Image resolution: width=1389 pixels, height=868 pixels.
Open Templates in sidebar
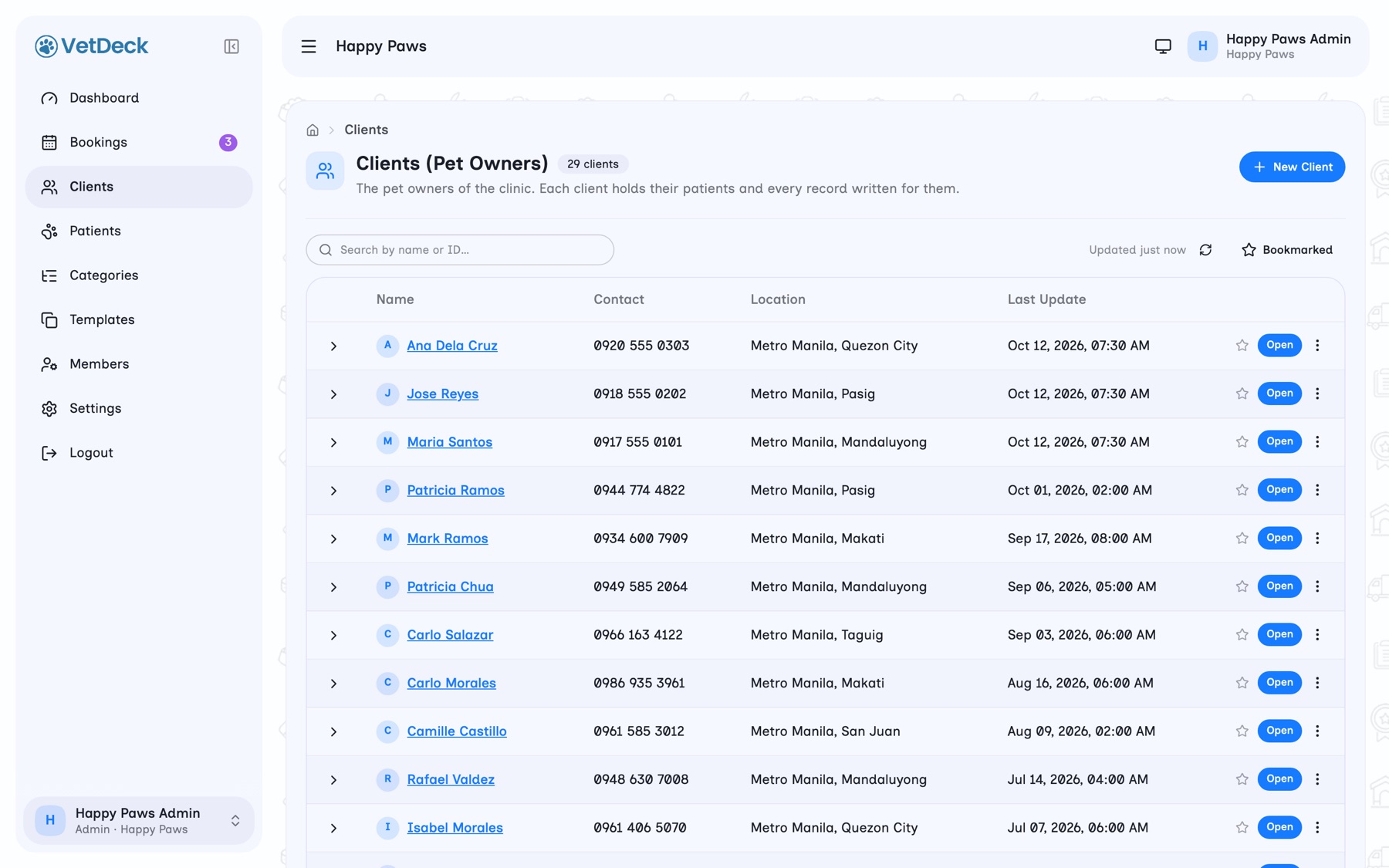(139, 319)
